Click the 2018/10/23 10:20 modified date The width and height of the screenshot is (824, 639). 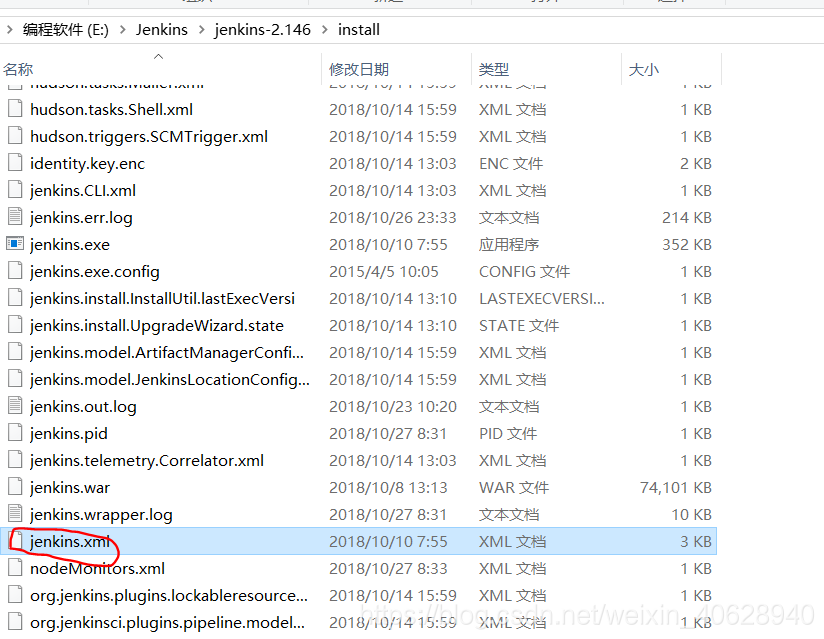pos(393,406)
